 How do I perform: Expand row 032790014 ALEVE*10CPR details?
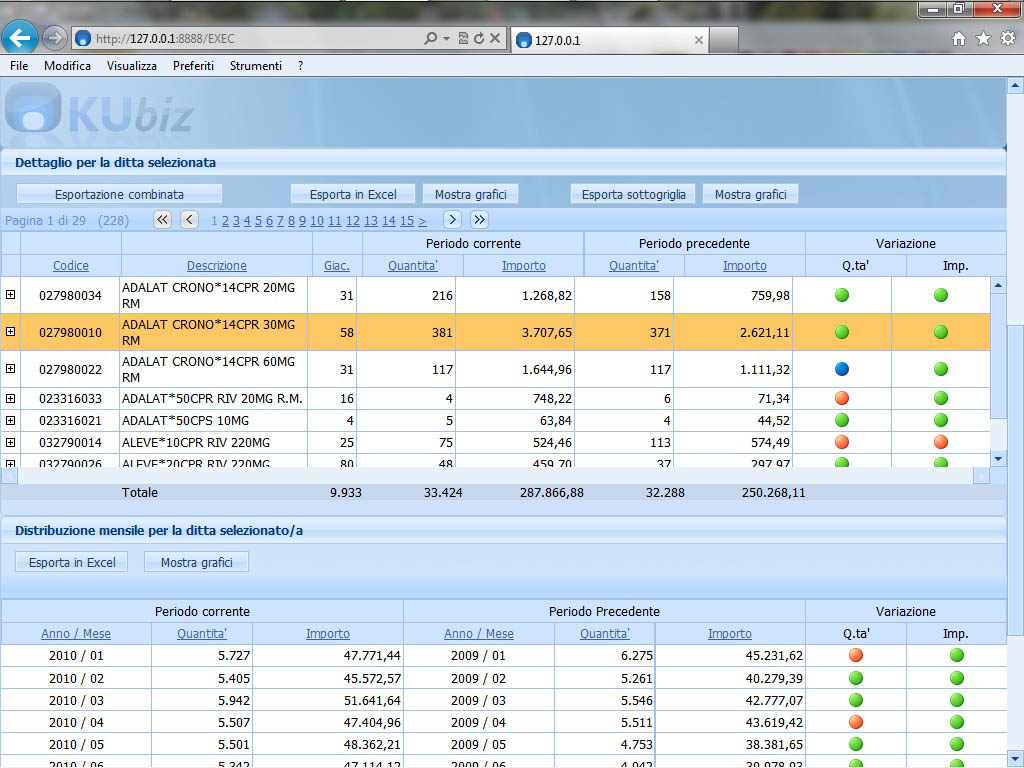click(x=11, y=442)
